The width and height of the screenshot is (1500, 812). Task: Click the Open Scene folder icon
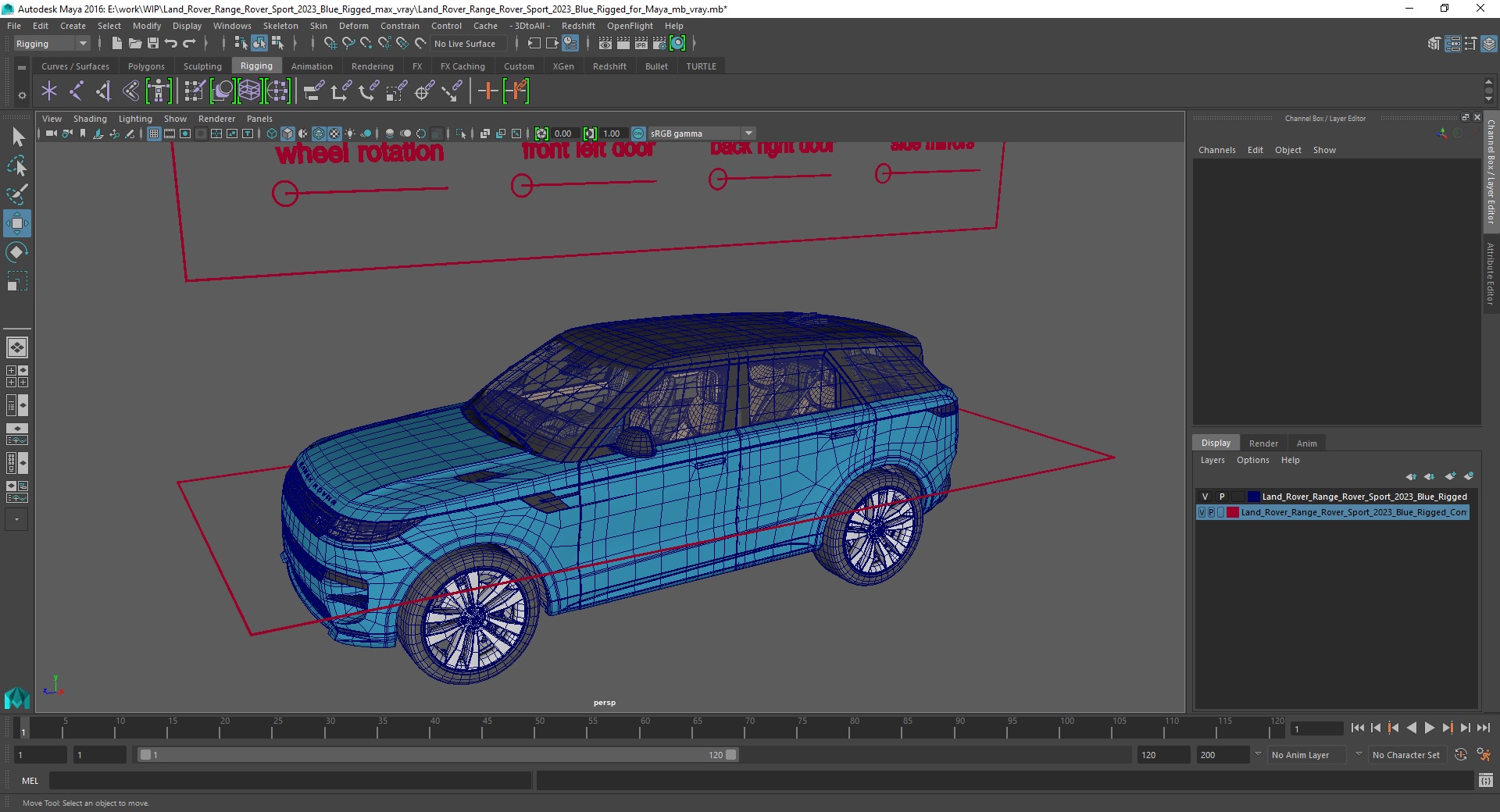[134, 44]
